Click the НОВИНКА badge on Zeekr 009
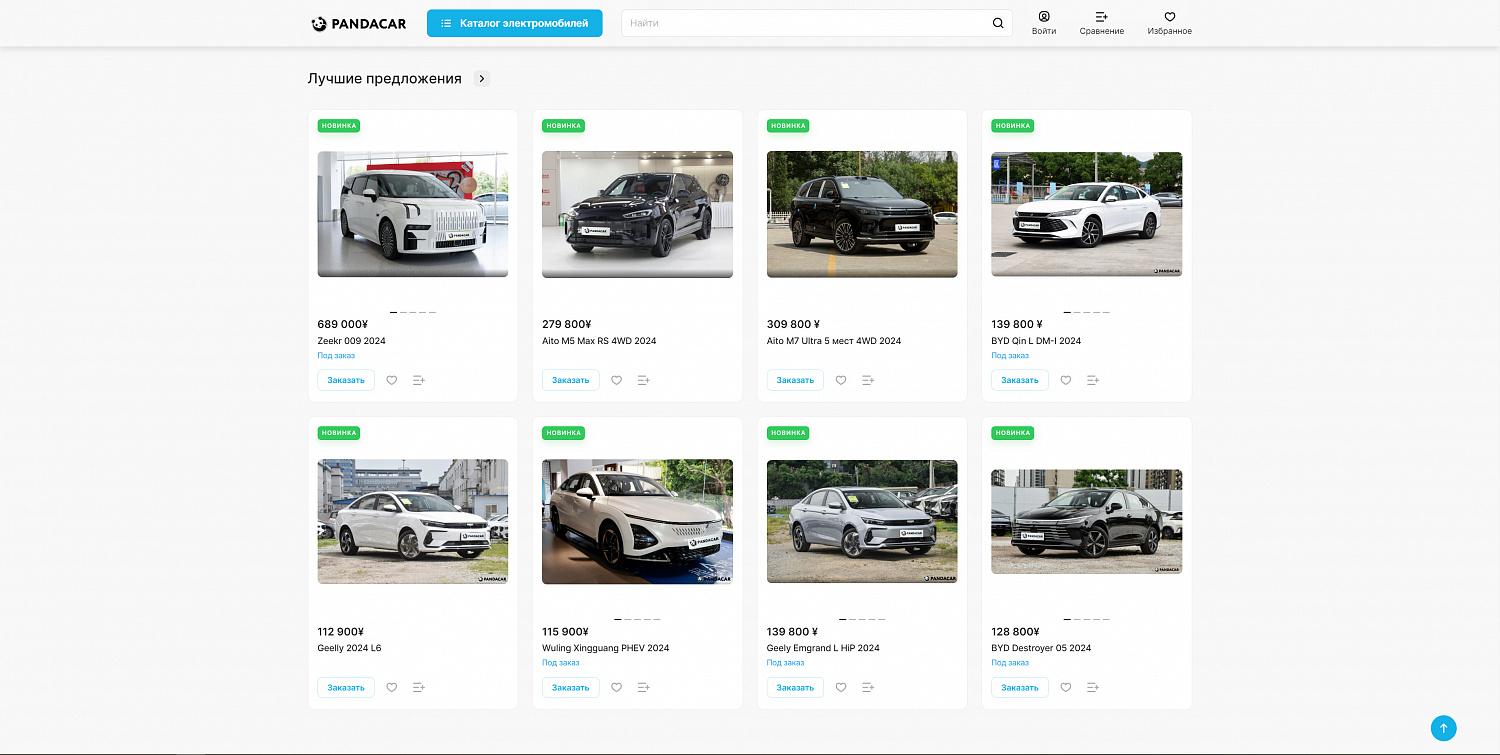Image resolution: width=1500 pixels, height=755 pixels. click(x=339, y=126)
